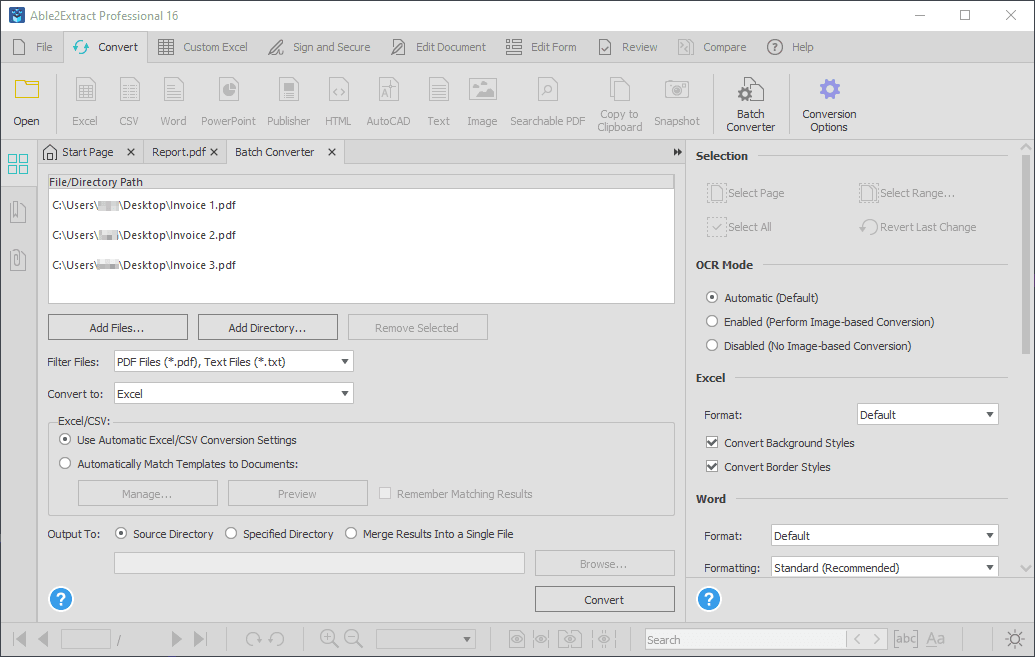The width and height of the screenshot is (1035, 657).
Task: Select the CSV conversion icon
Action: click(x=129, y=90)
